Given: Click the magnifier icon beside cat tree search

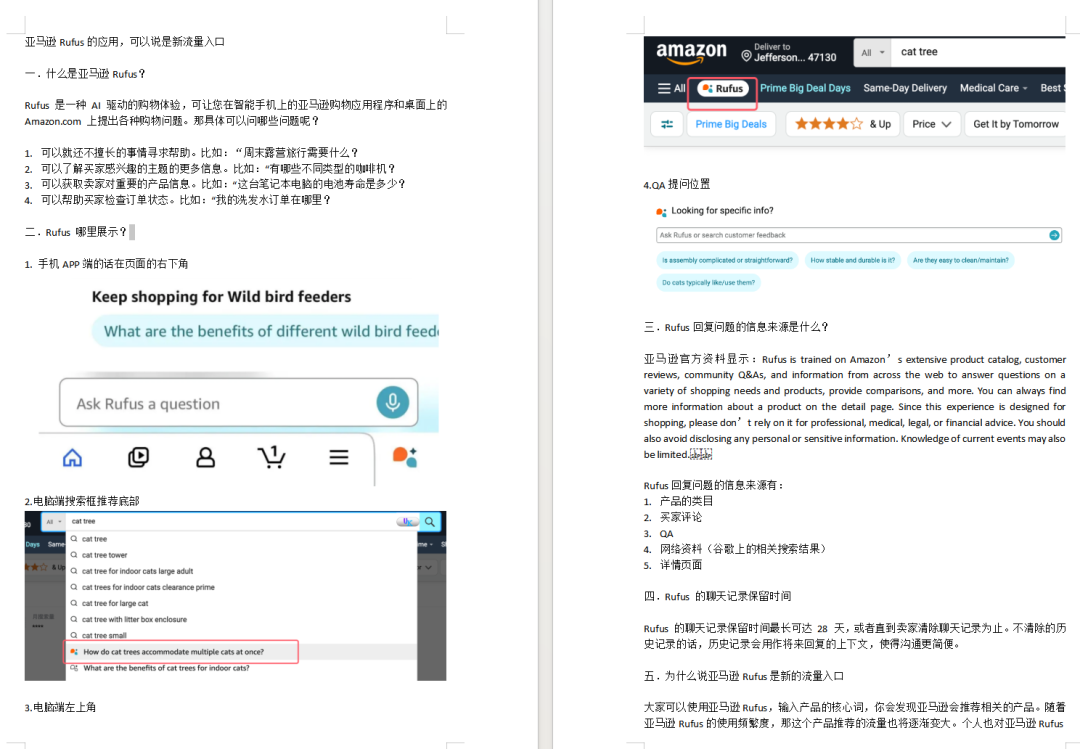Looking at the screenshot, I should (430, 521).
